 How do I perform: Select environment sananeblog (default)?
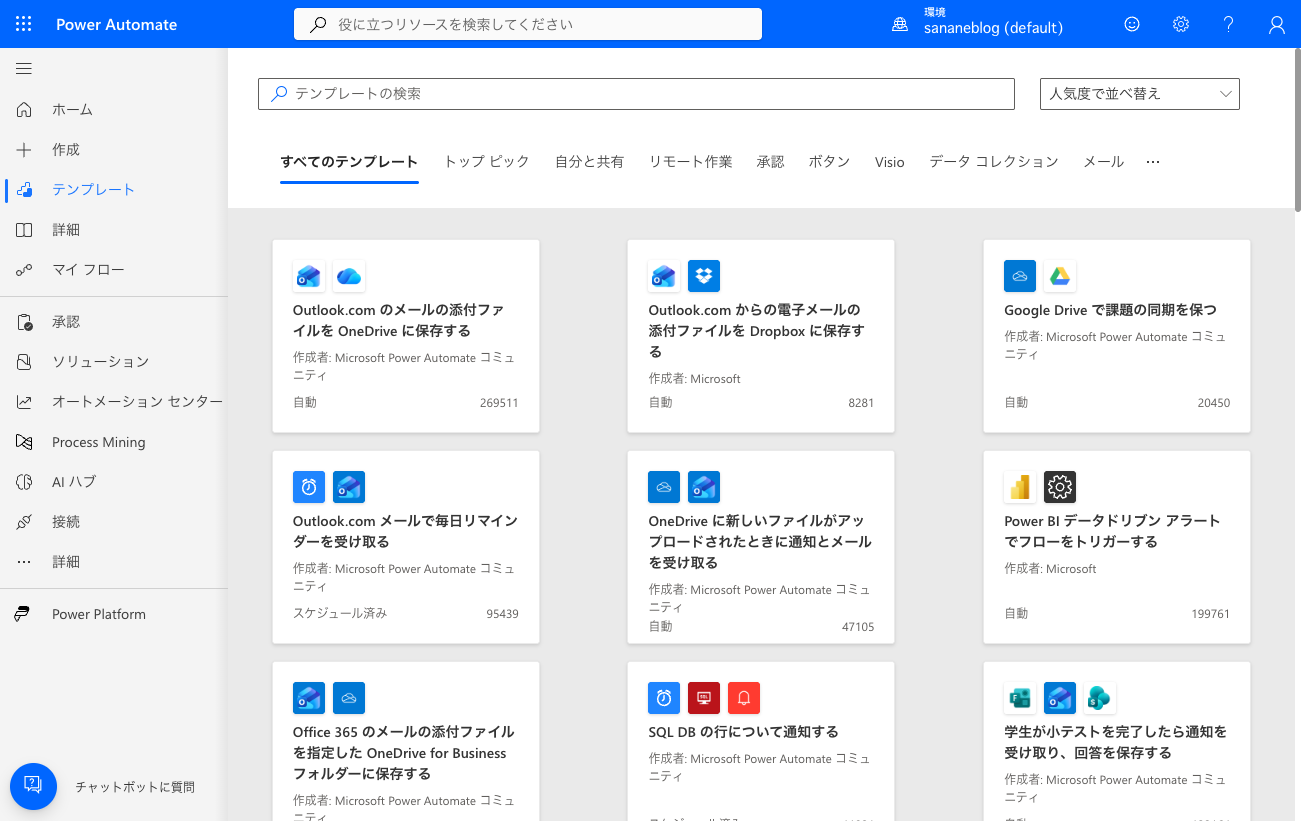click(993, 28)
